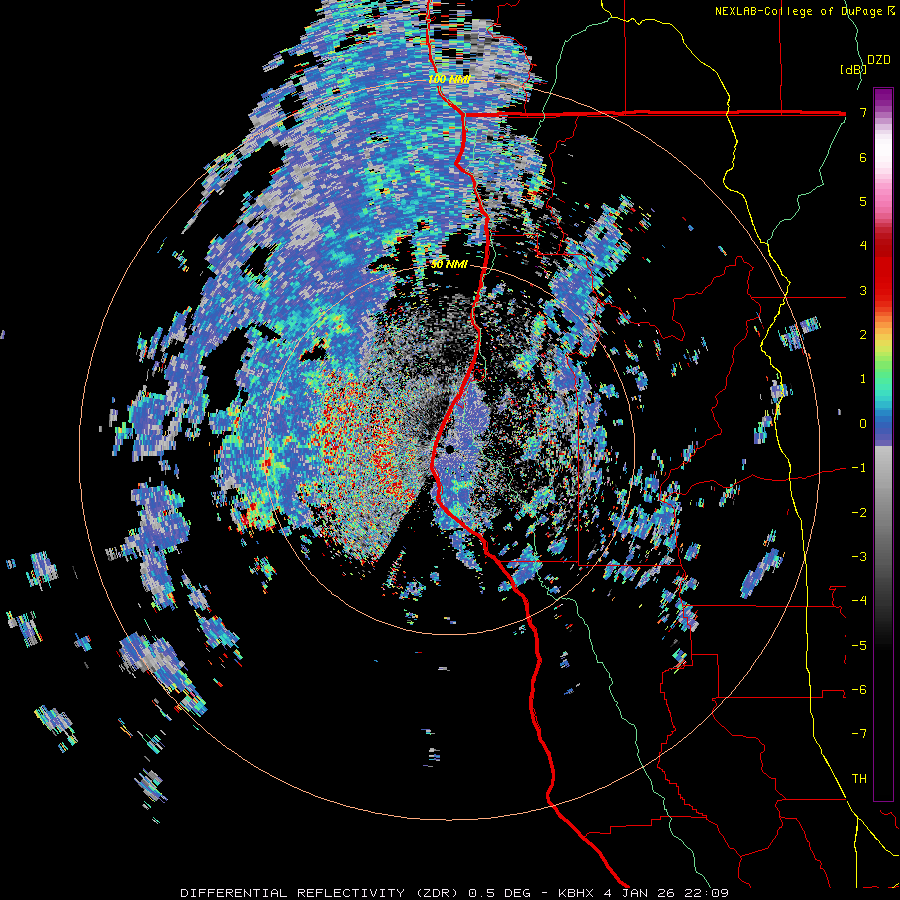Click the color scale label 5
Screen dimensions: 900x900
(x=863, y=201)
